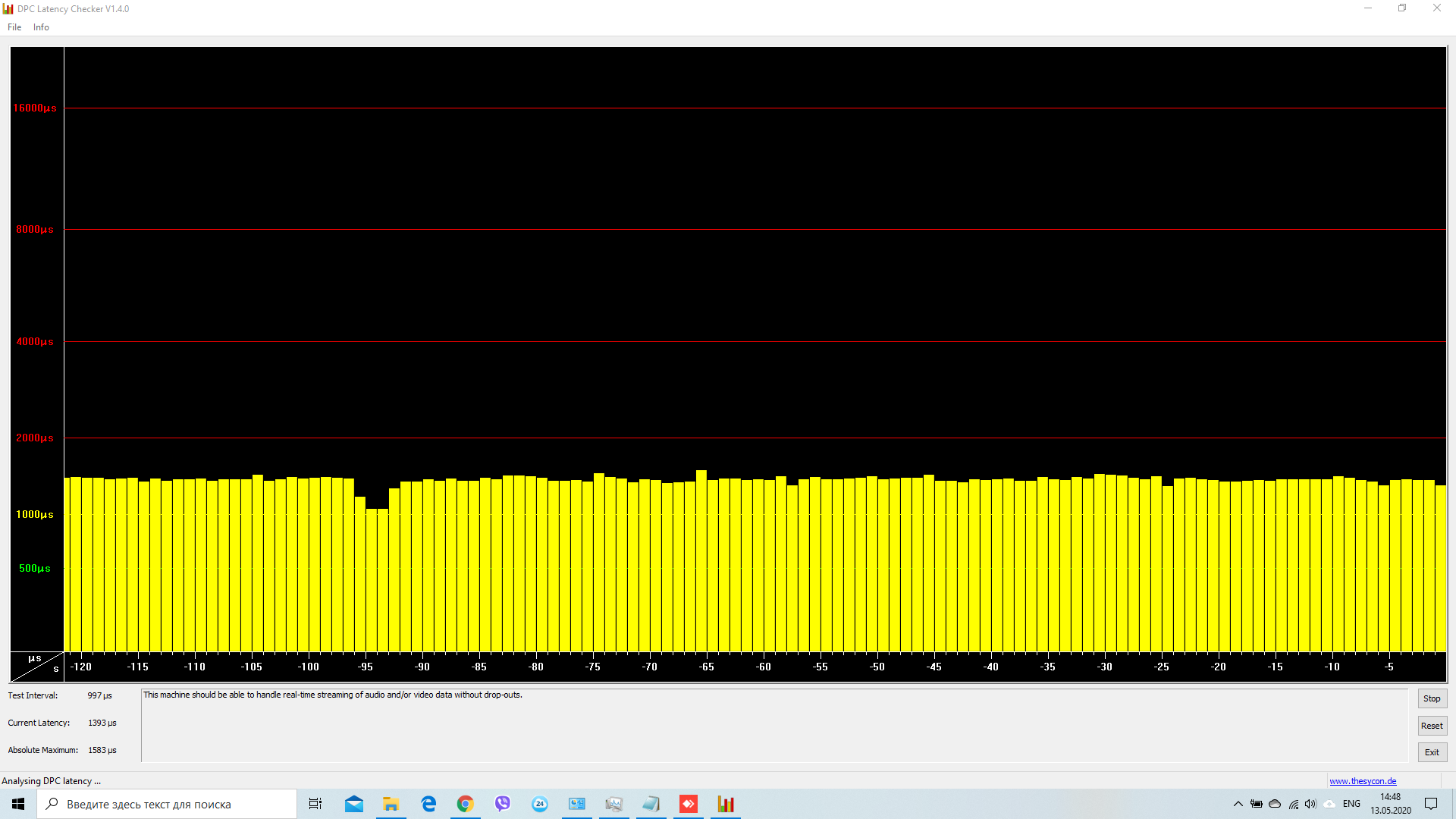Open the notification action center icon
This screenshot has height=819, width=1456.
click(x=1431, y=804)
